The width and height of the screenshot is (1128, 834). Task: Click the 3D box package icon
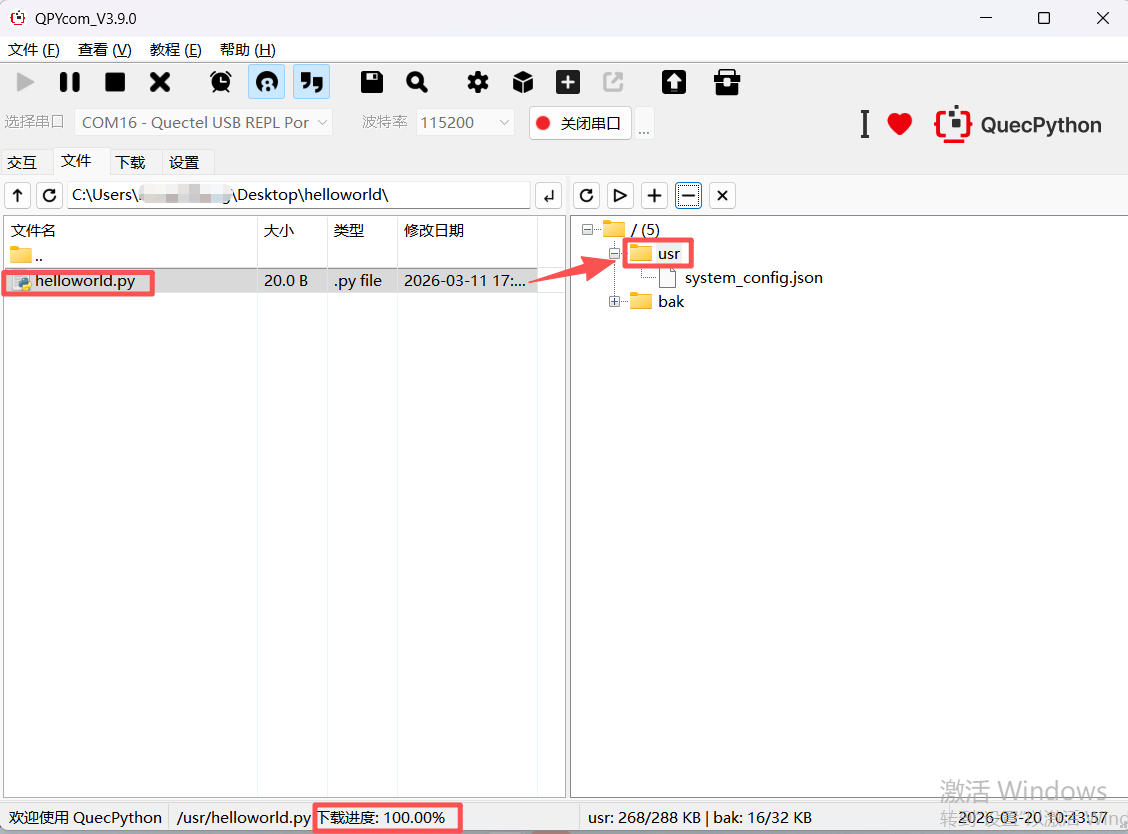523,82
